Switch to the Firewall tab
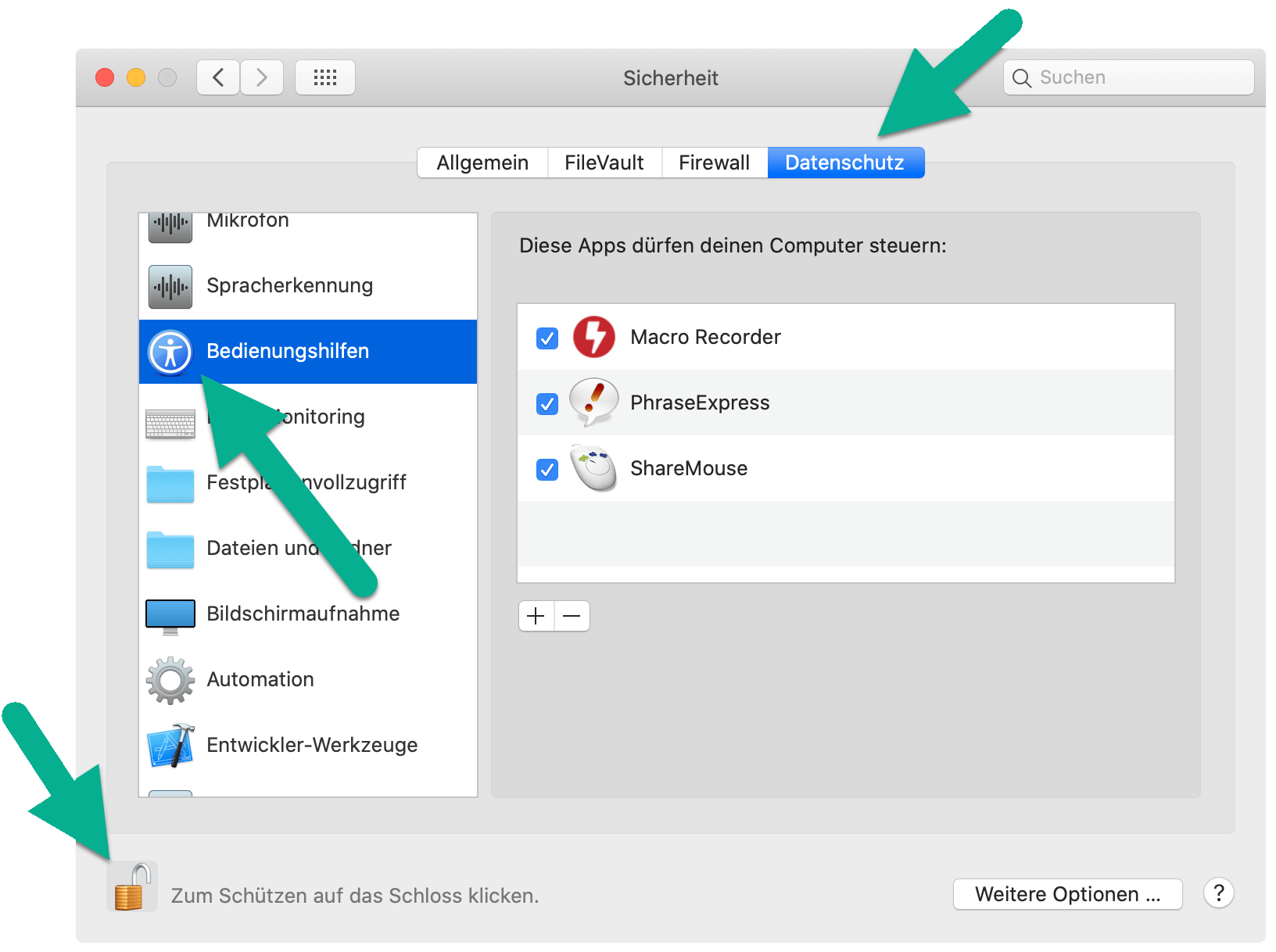Image resolution: width=1276 pixels, height=952 pixels. pyautogui.click(x=714, y=163)
